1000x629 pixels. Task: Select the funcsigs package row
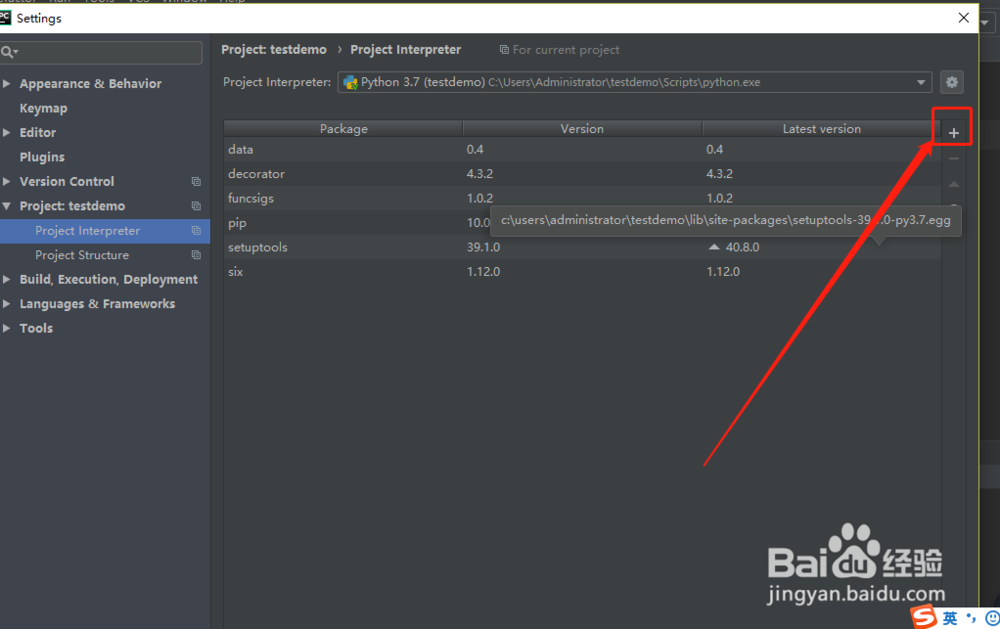[x=582, y=198]
